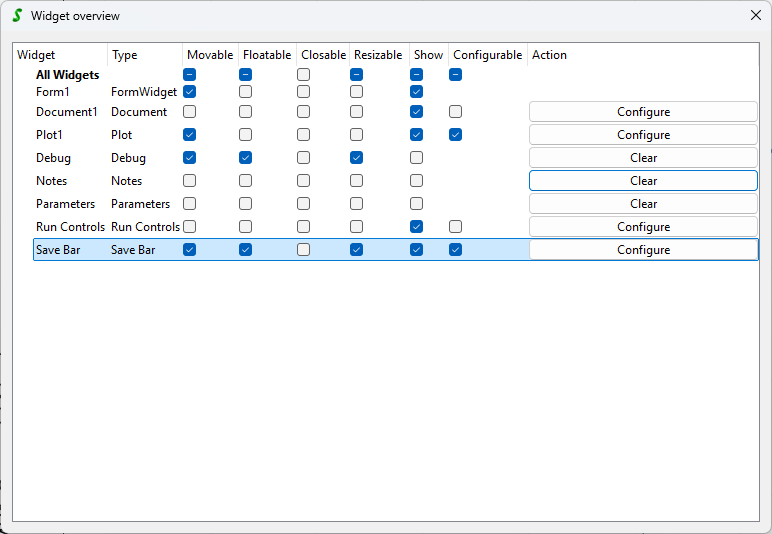The height and width of the screenshot is (534, 772).
Task: Select the All Widgets row
Action: [x=67, y=75]
